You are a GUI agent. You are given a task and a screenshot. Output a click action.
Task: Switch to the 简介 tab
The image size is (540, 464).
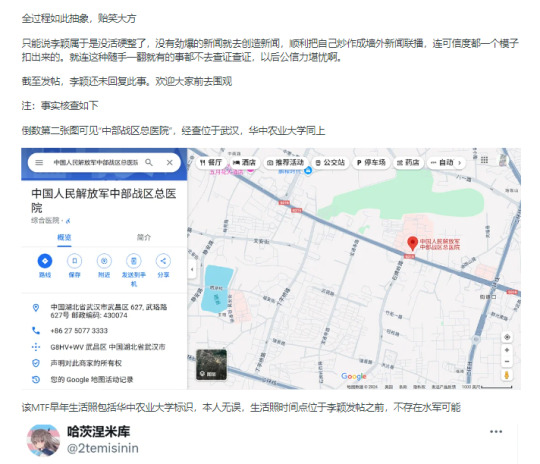[x=144, y=237]
